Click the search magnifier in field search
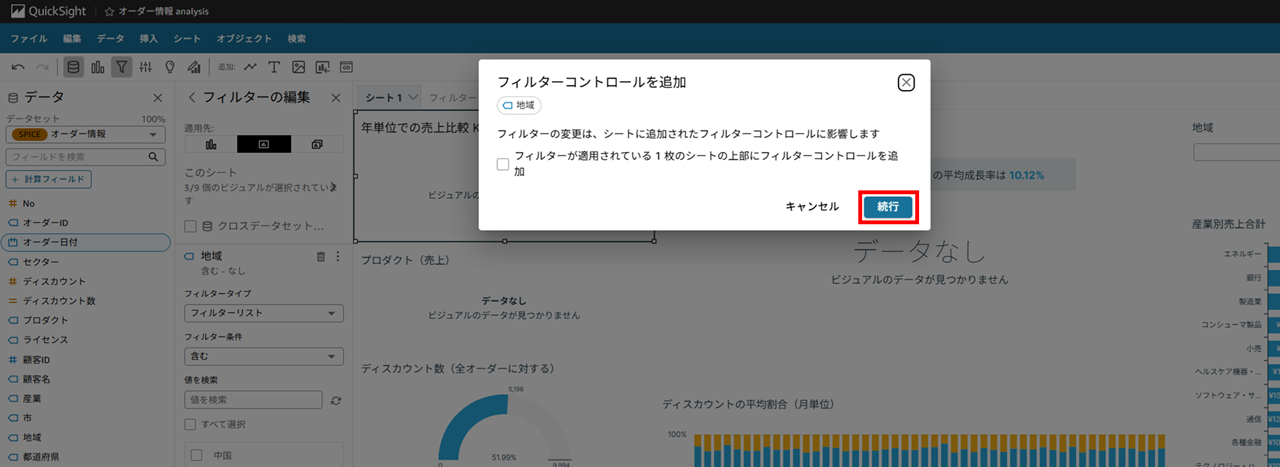1280x467 pixels. tap(154, 157)
